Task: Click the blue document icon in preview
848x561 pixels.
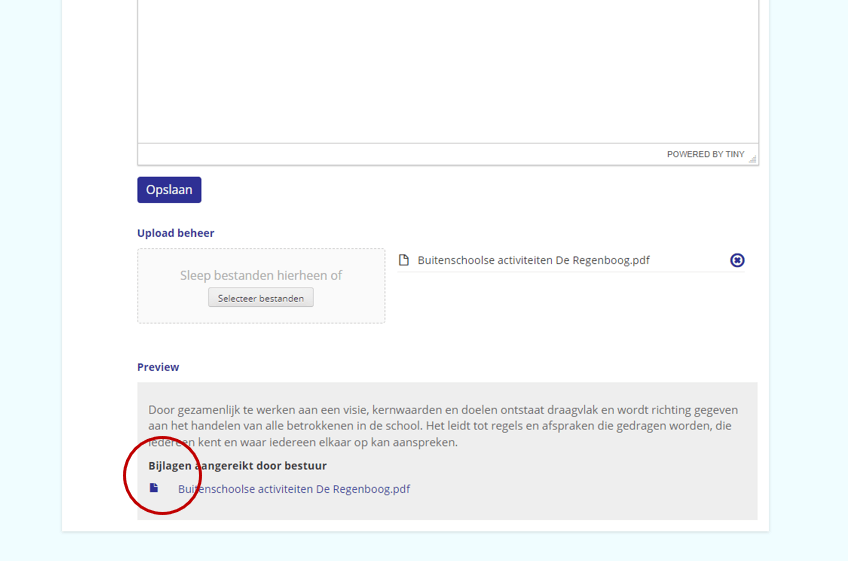Action: tap(154, 488)
